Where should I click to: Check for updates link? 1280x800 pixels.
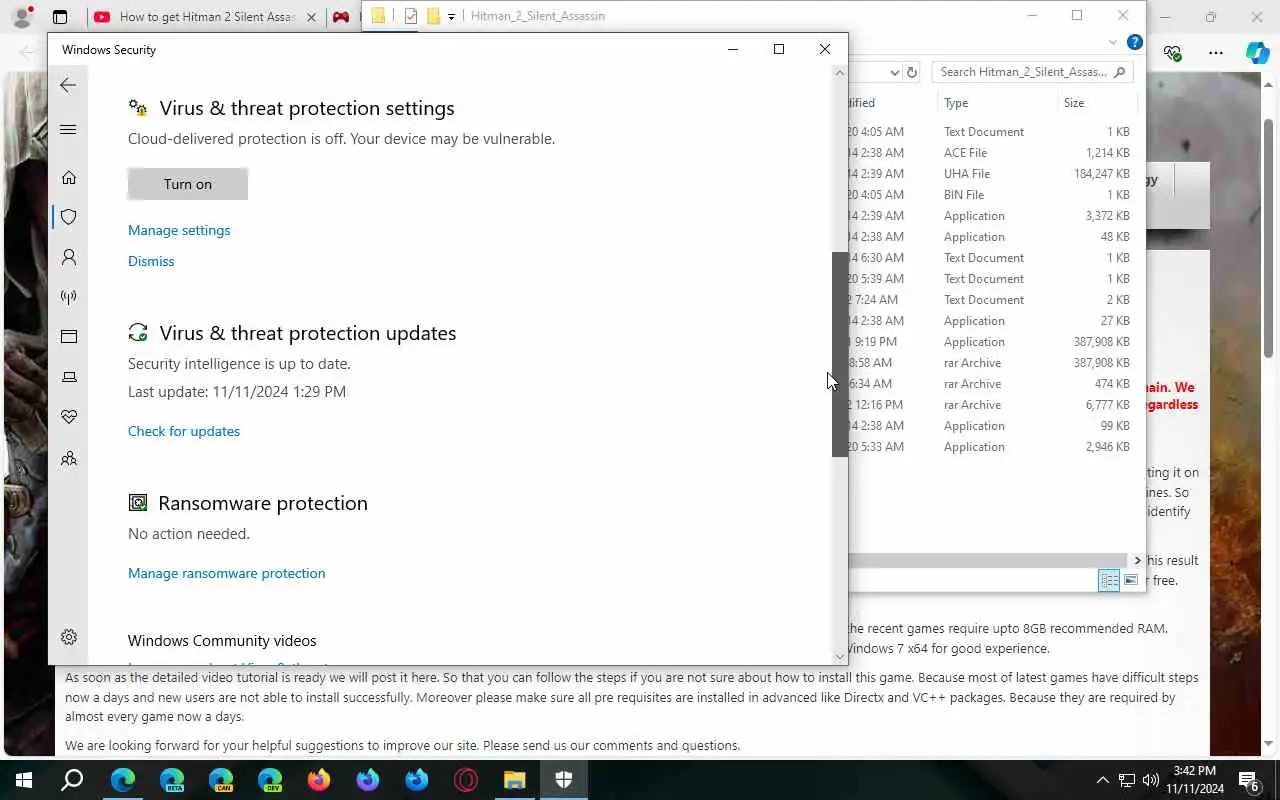tap(184, 431)
